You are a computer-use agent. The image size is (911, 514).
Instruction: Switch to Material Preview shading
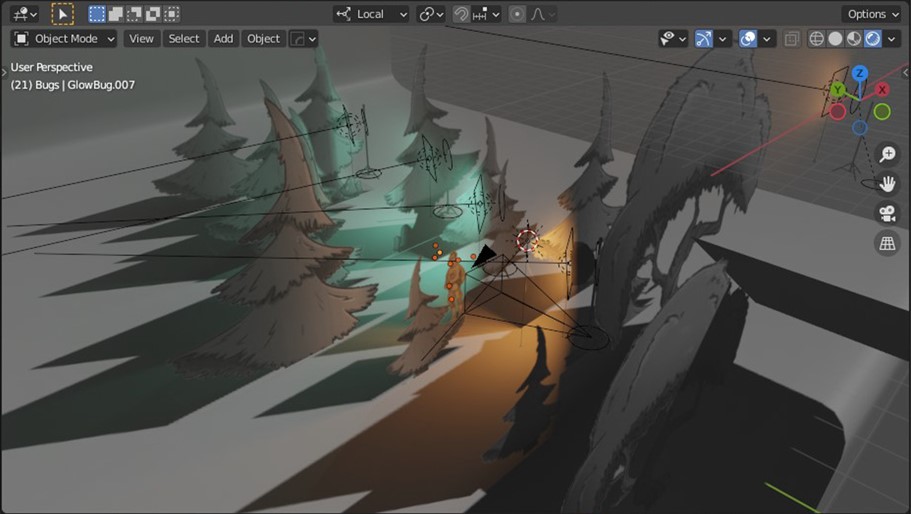[x=853, y=39]
